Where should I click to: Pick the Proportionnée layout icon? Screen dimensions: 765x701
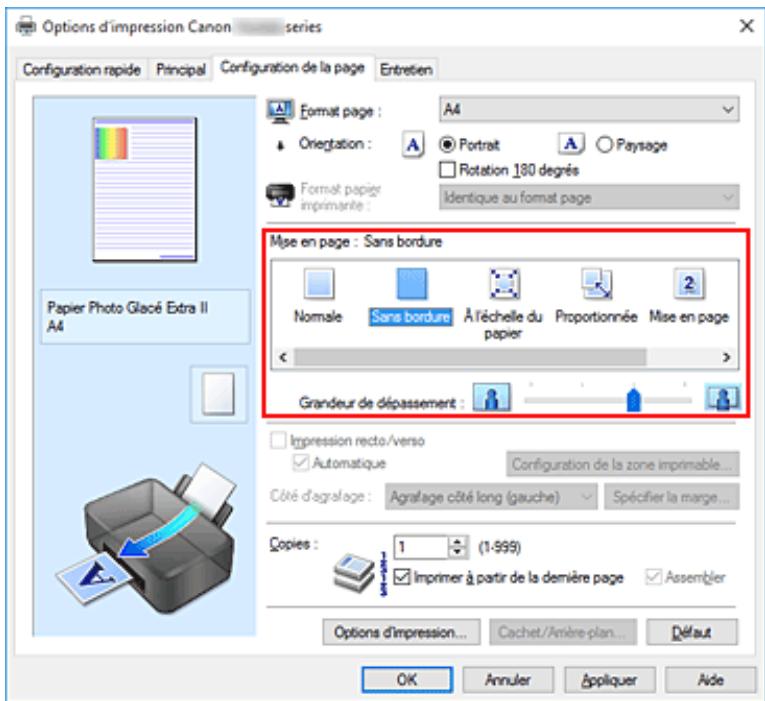(x=596, y=283)
